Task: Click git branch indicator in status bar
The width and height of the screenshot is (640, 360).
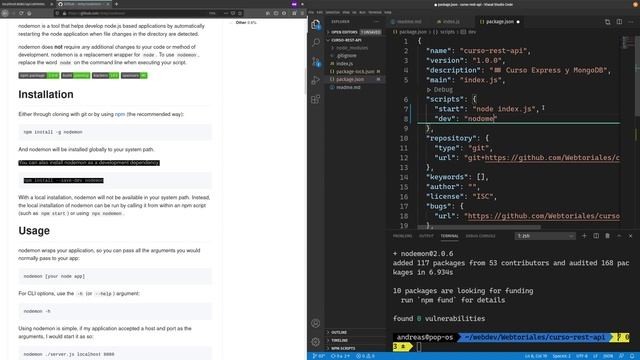Action: point(318,356)
